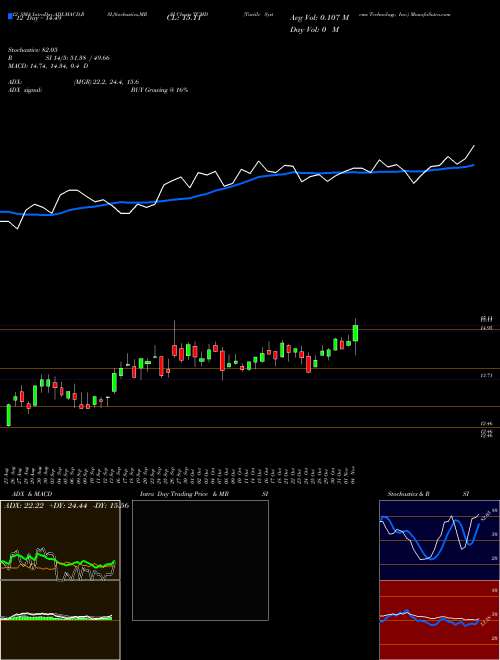Click the 'MACD: 14.74, 14.34, 0.4 D' line
500x660 pixels.
point(48,66)
